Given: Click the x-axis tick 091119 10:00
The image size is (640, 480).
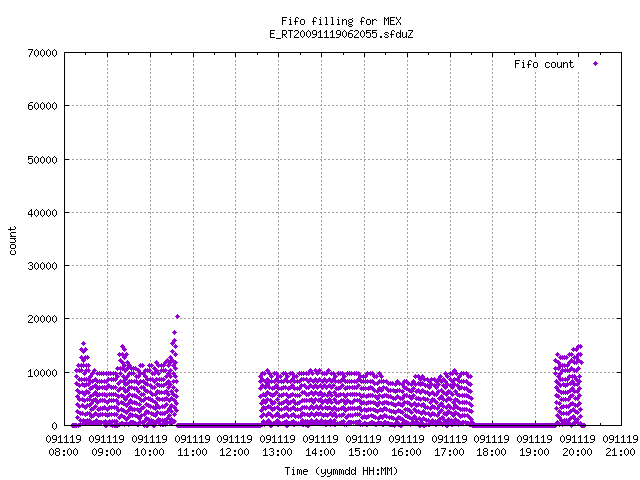Looking at the screenshot, I should point(149,446).
